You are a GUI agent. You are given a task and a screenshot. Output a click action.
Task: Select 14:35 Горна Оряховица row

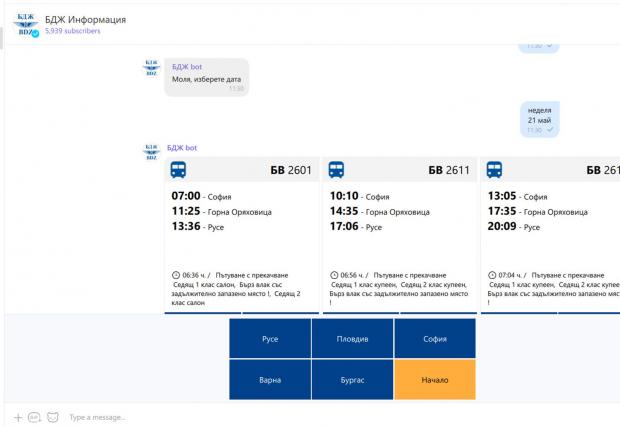(380, 212)
